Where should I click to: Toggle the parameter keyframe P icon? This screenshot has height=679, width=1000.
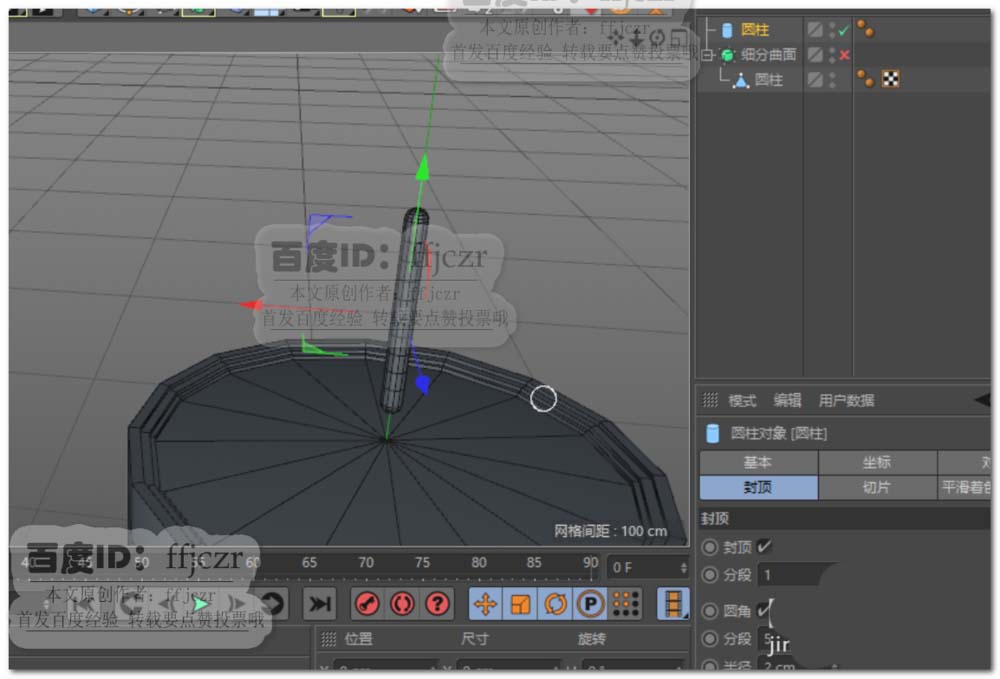tap(590, 604)
